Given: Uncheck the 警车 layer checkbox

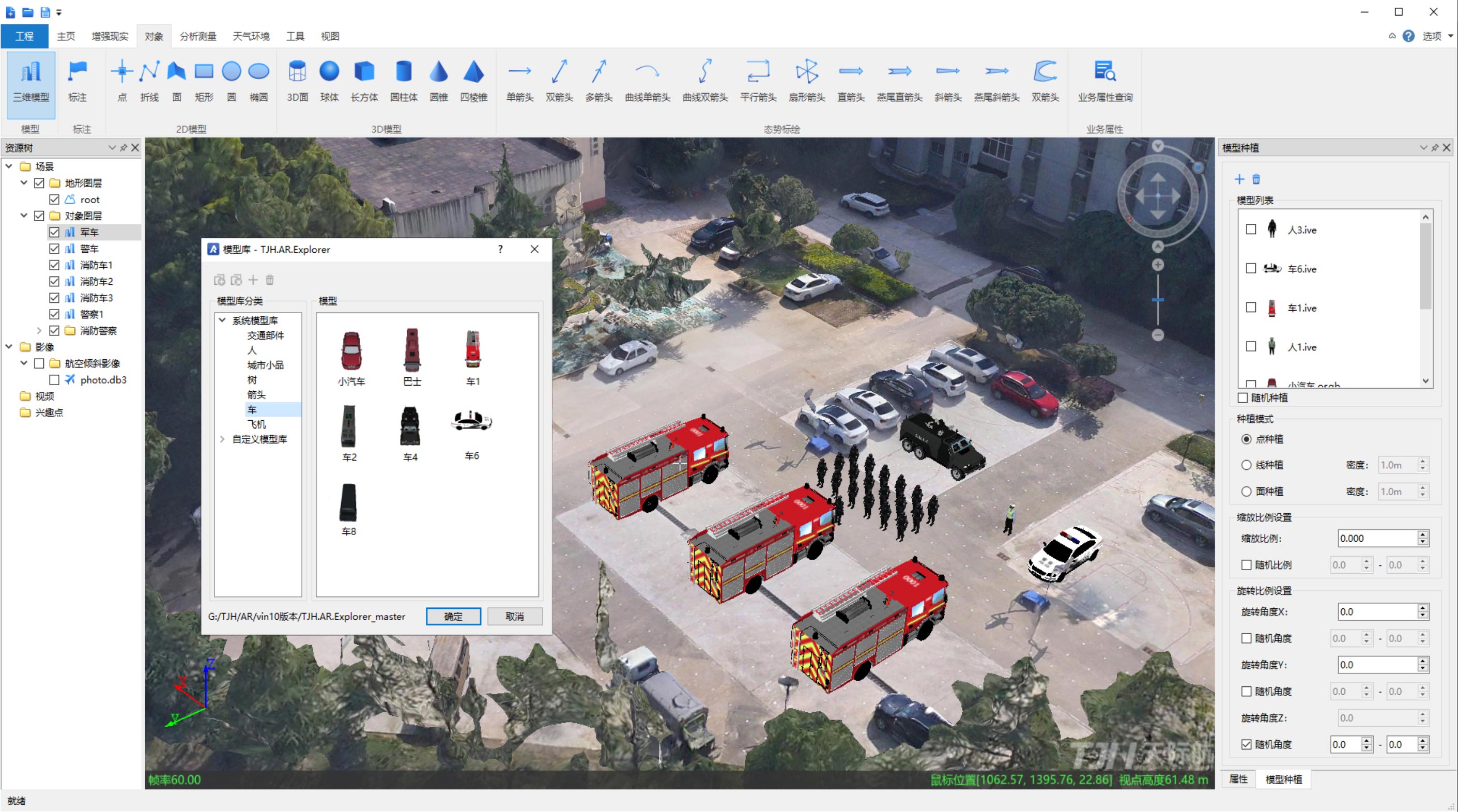Looking at the screenshot, I should point(54,249).
